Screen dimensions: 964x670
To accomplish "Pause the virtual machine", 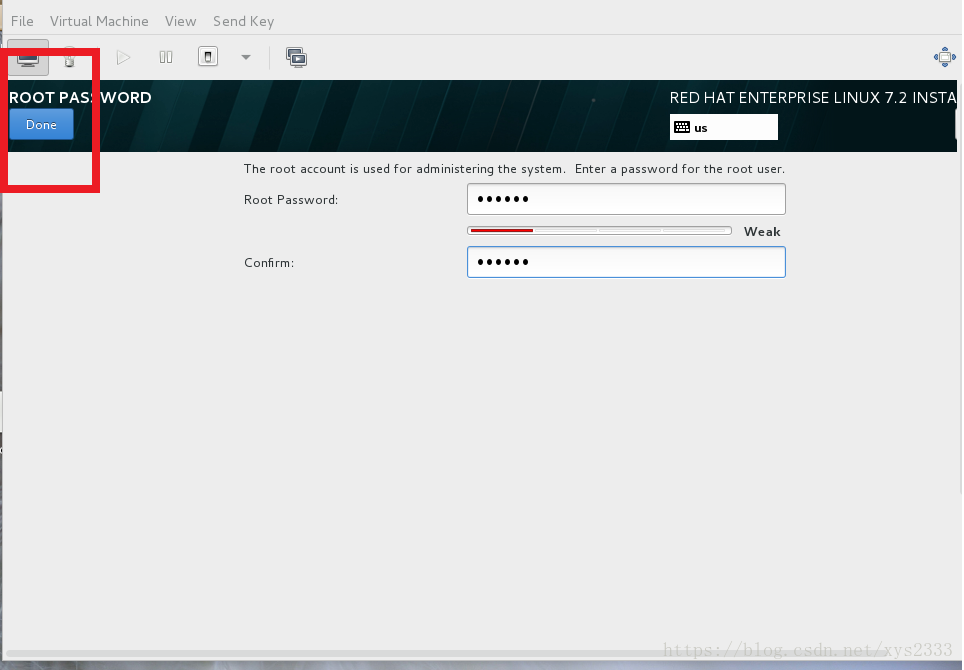I will click(166, 58).
